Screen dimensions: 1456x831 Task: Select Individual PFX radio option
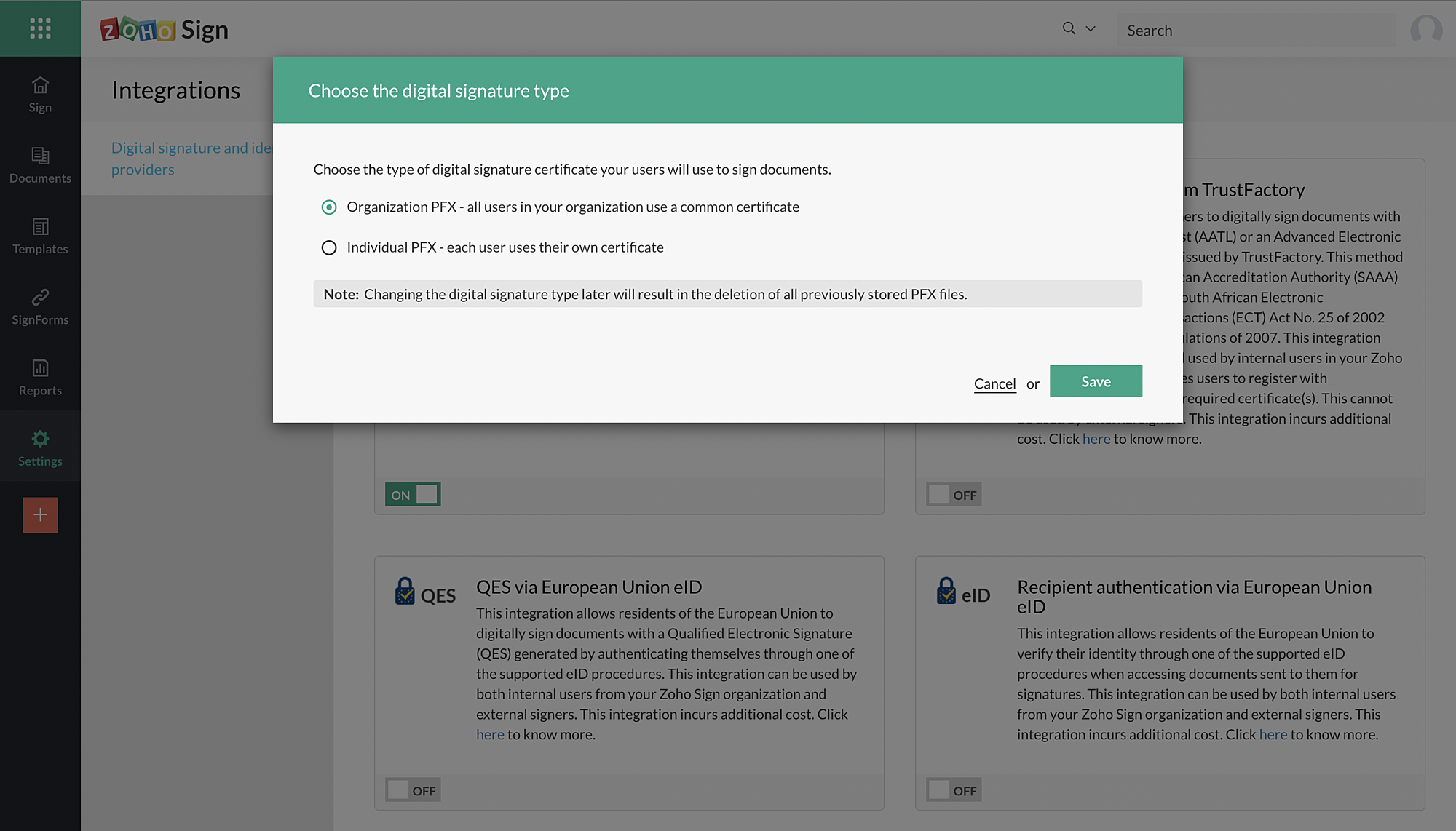pyautogui.click(x=329, y=248)
